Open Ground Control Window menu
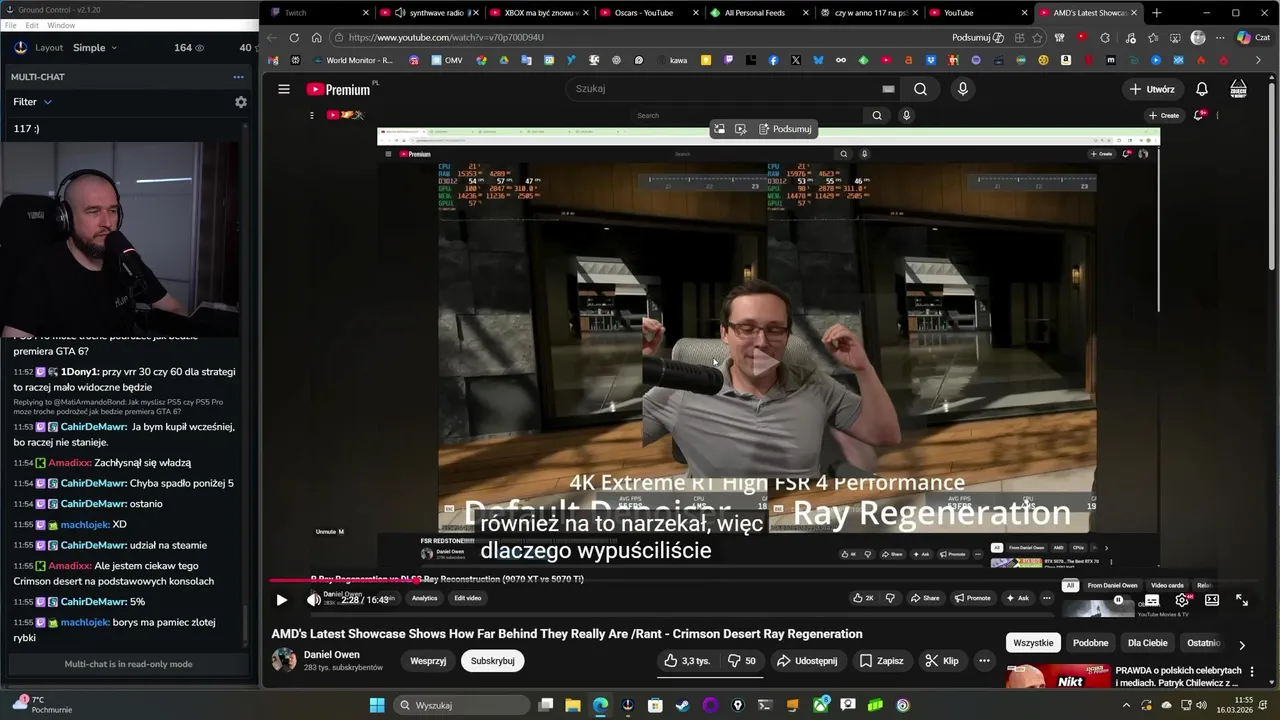This screenshot has width=1280, height=720. point(61,25)
